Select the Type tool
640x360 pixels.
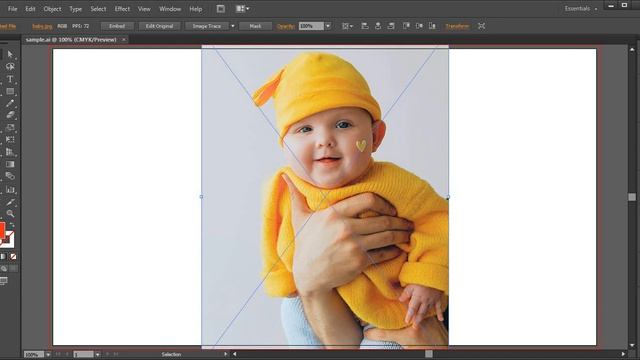tap(10, 79)
